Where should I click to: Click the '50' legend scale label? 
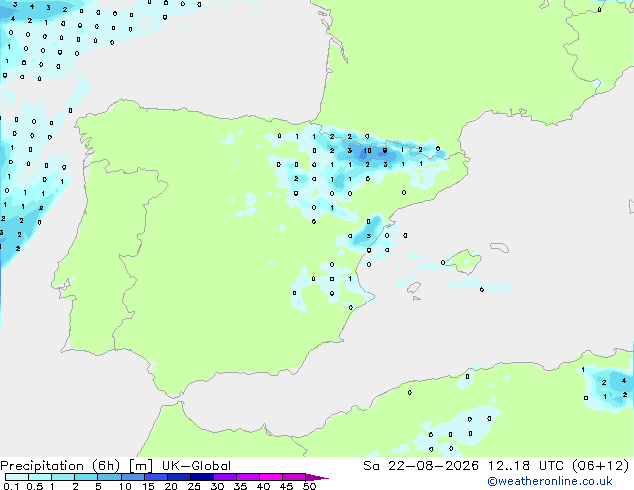[309, 486]
